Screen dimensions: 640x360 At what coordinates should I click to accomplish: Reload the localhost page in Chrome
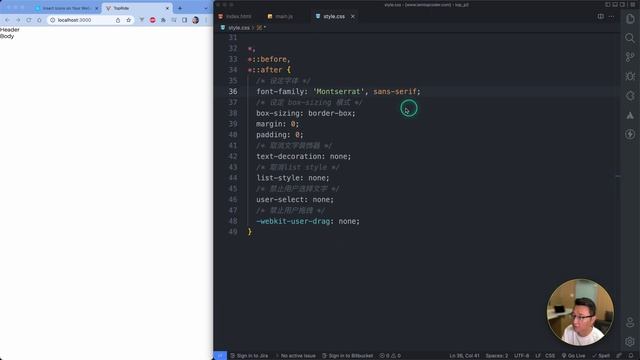29,20
